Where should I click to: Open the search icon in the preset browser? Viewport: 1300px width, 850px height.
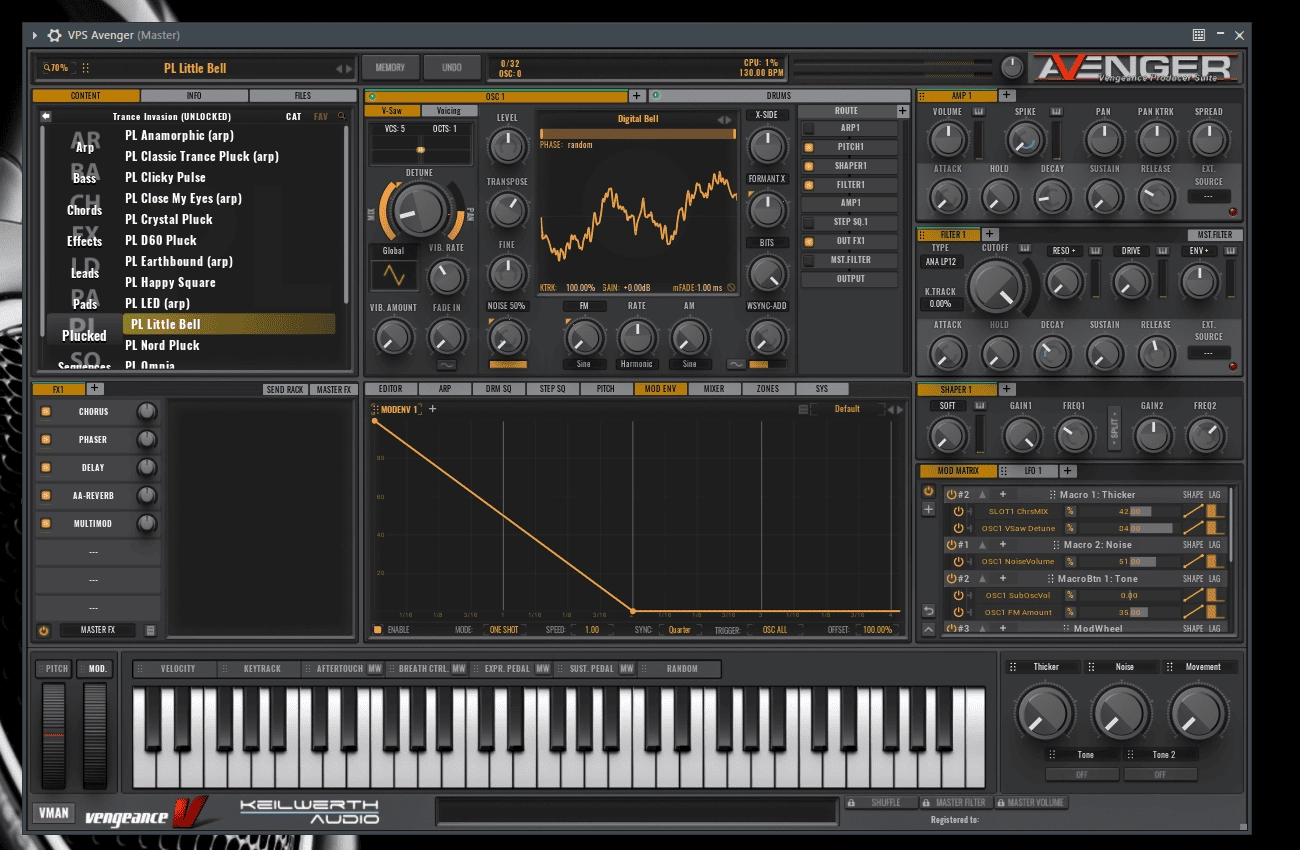(x=341, y=117)
